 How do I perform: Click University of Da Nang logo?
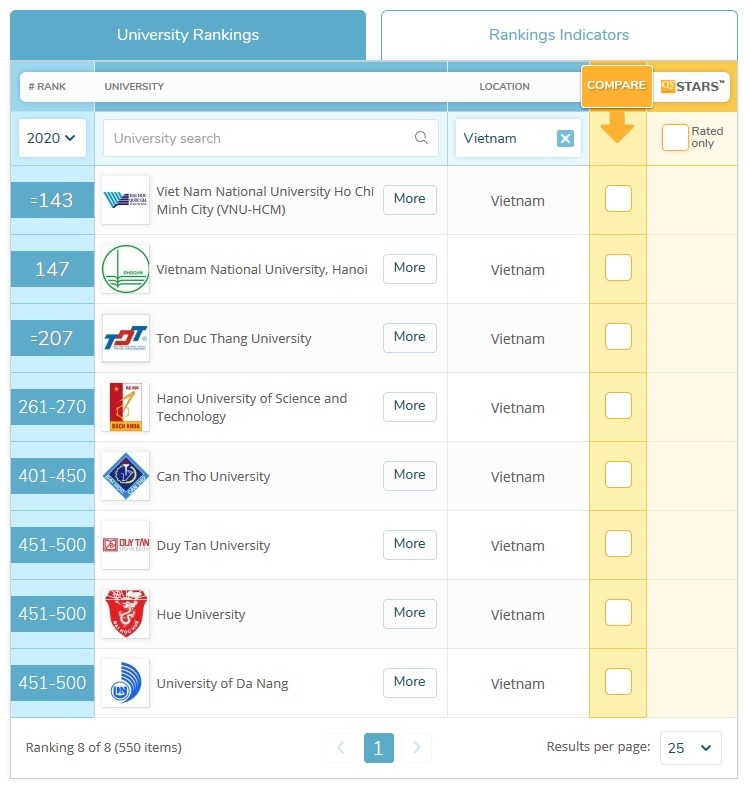[x=125, y=683]
